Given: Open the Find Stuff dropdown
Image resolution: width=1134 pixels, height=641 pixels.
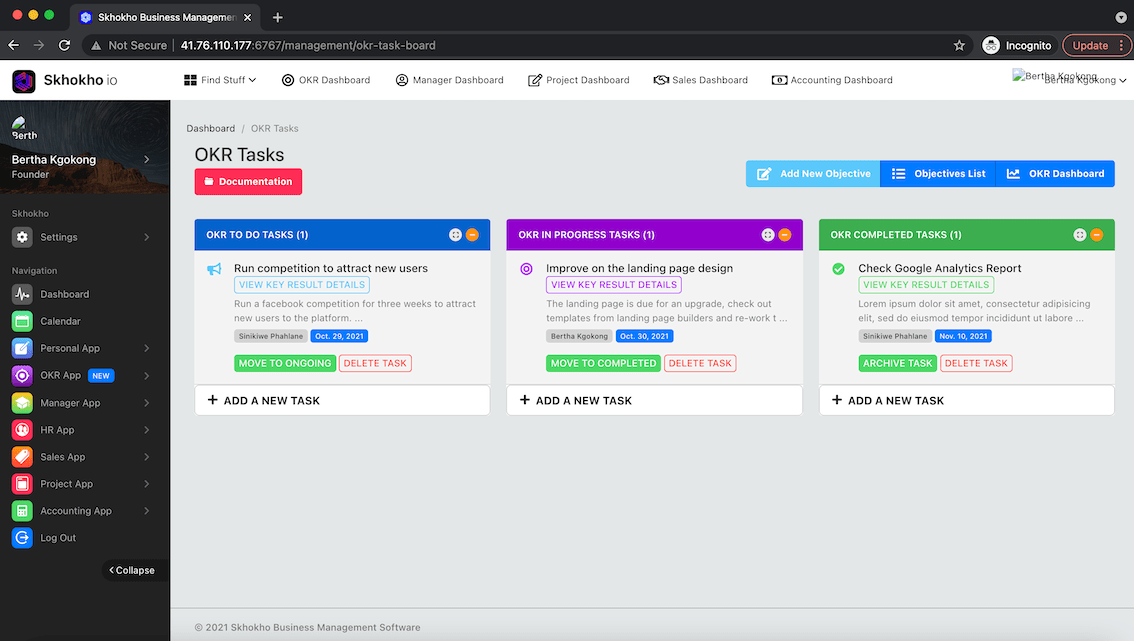Looking at the screenshot, I should tap(220, 80).
